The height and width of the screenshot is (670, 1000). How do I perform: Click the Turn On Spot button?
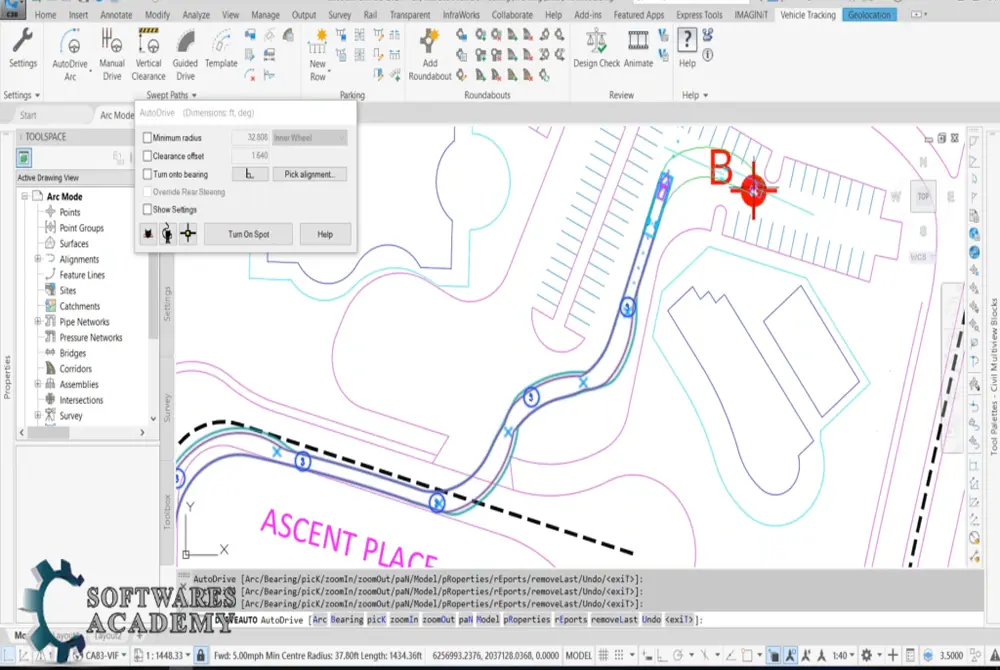248,234
